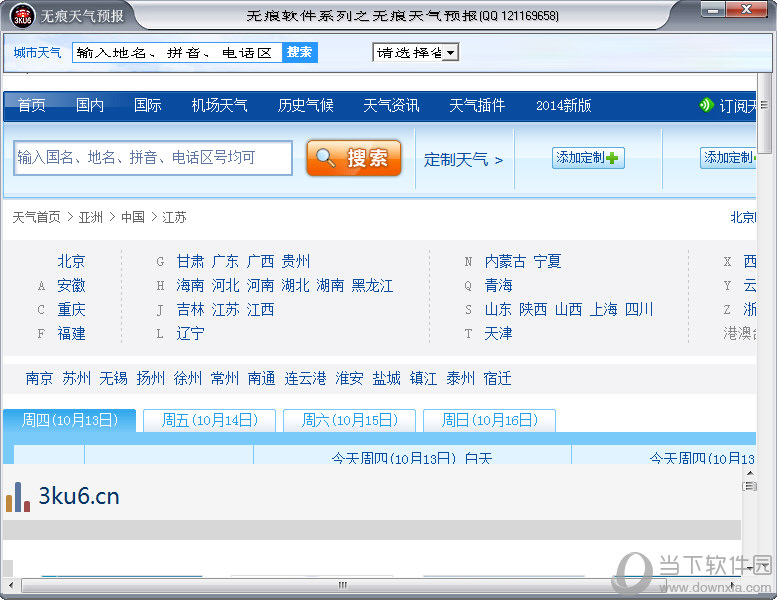The width and height of the screenshot is (777, 600).
Task: Open the 北京 province link
Action: (71, 261)
